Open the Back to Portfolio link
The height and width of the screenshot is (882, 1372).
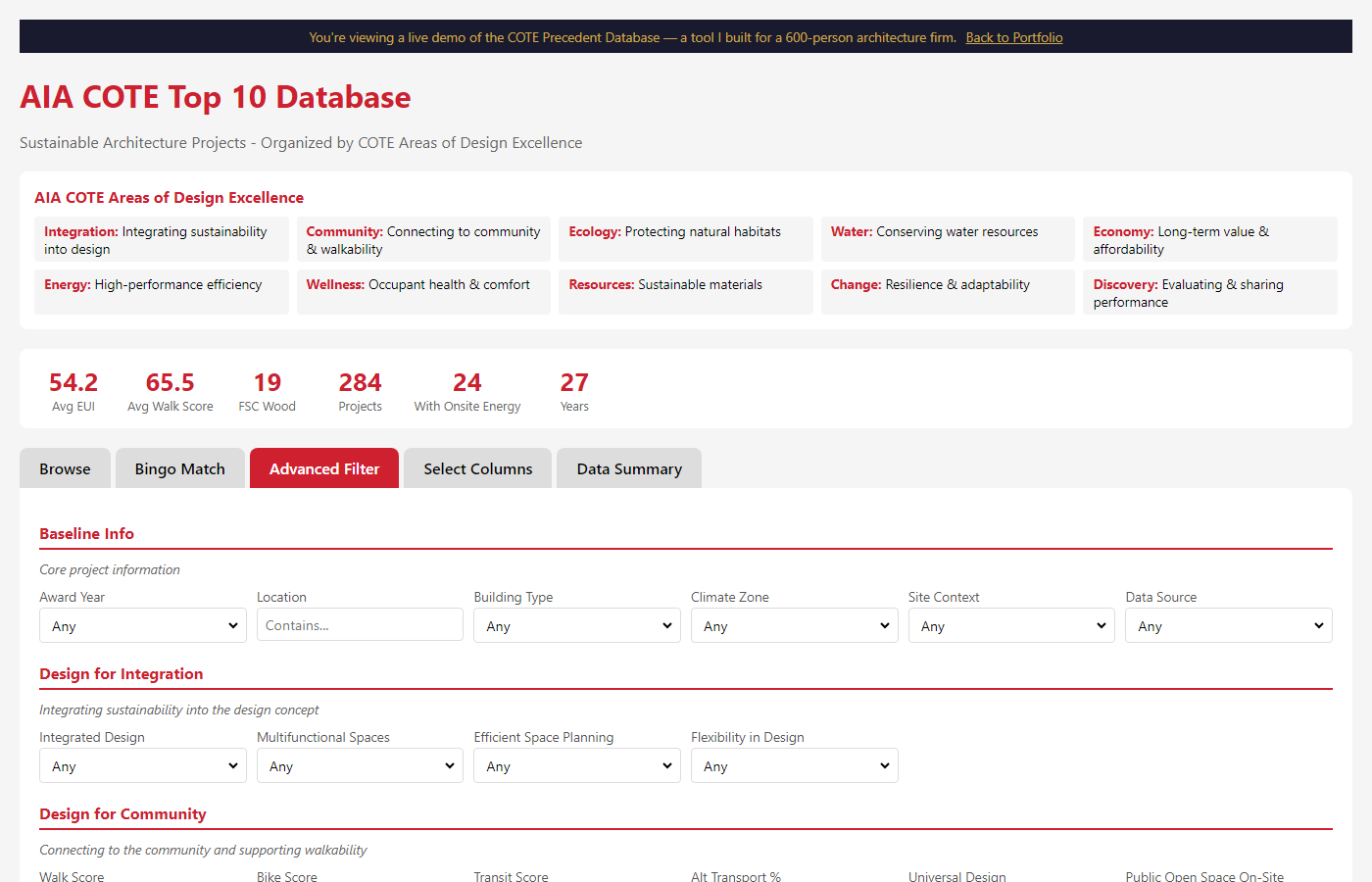[x=1013, y=37]
